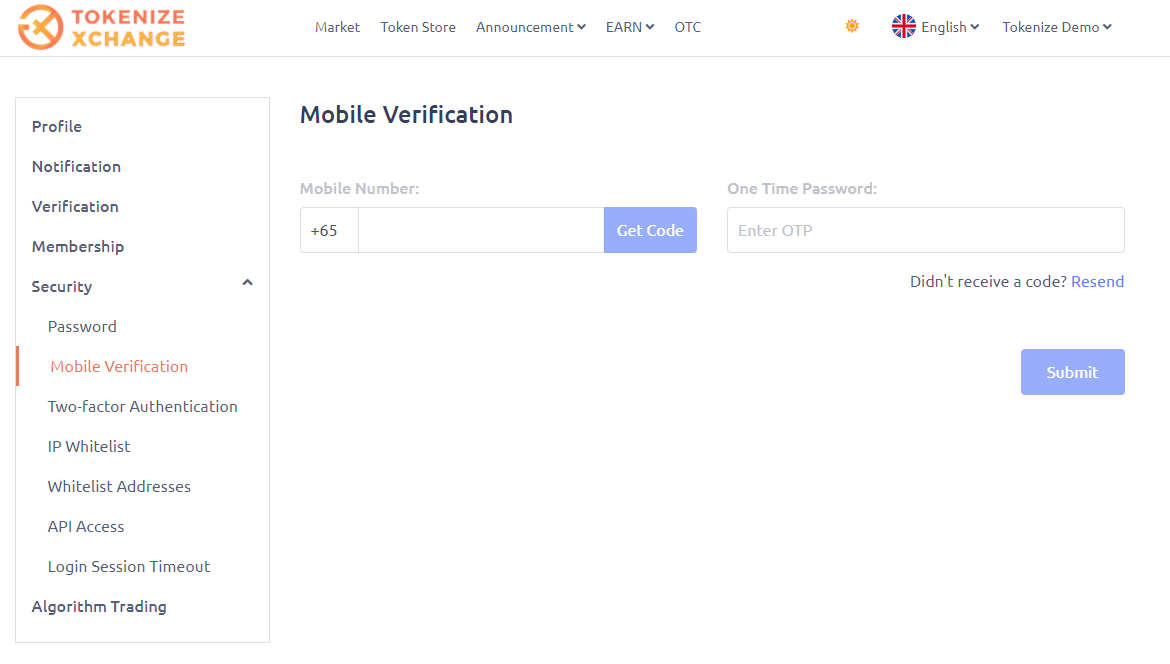
Task: Expand the Announcement dropdown menu
Action: pyautogui.click(x=531, y=27)
